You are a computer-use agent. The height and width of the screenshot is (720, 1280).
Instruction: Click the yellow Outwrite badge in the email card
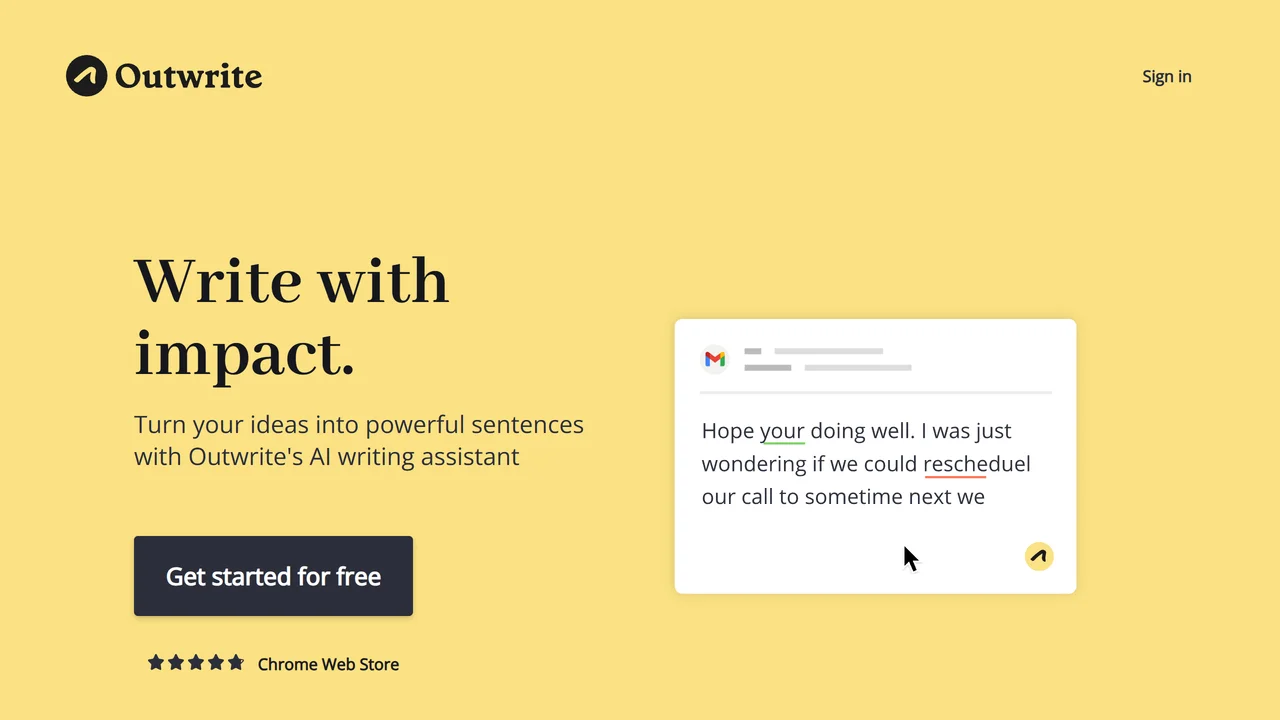[1039, 556]
